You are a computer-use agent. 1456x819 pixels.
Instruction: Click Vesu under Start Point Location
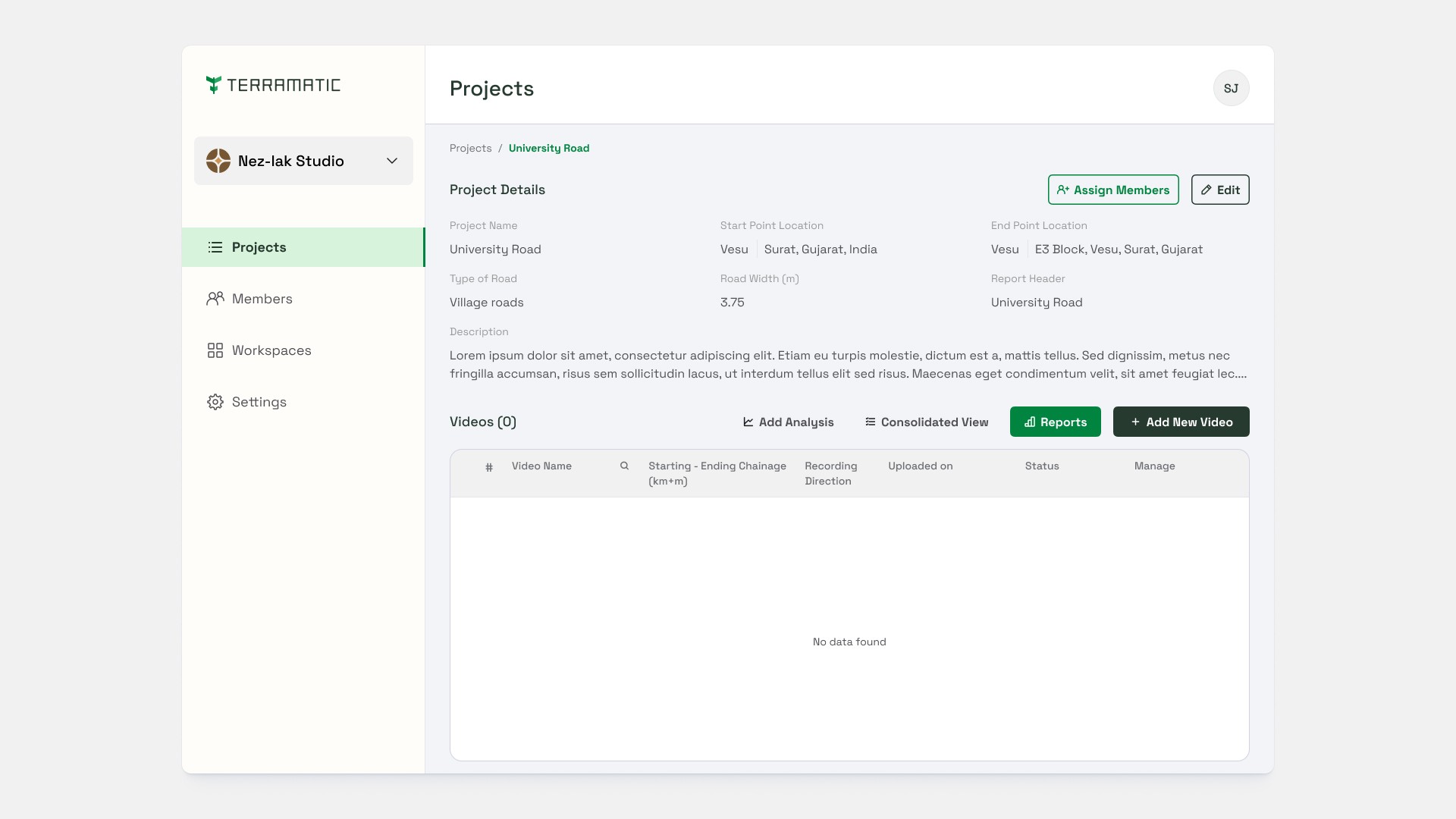[x=734, y=249]
